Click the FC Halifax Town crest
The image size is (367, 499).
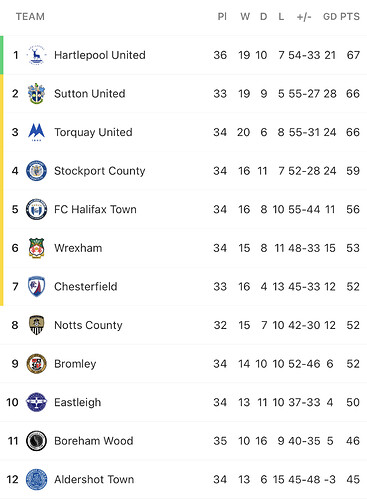pos(36,209)
